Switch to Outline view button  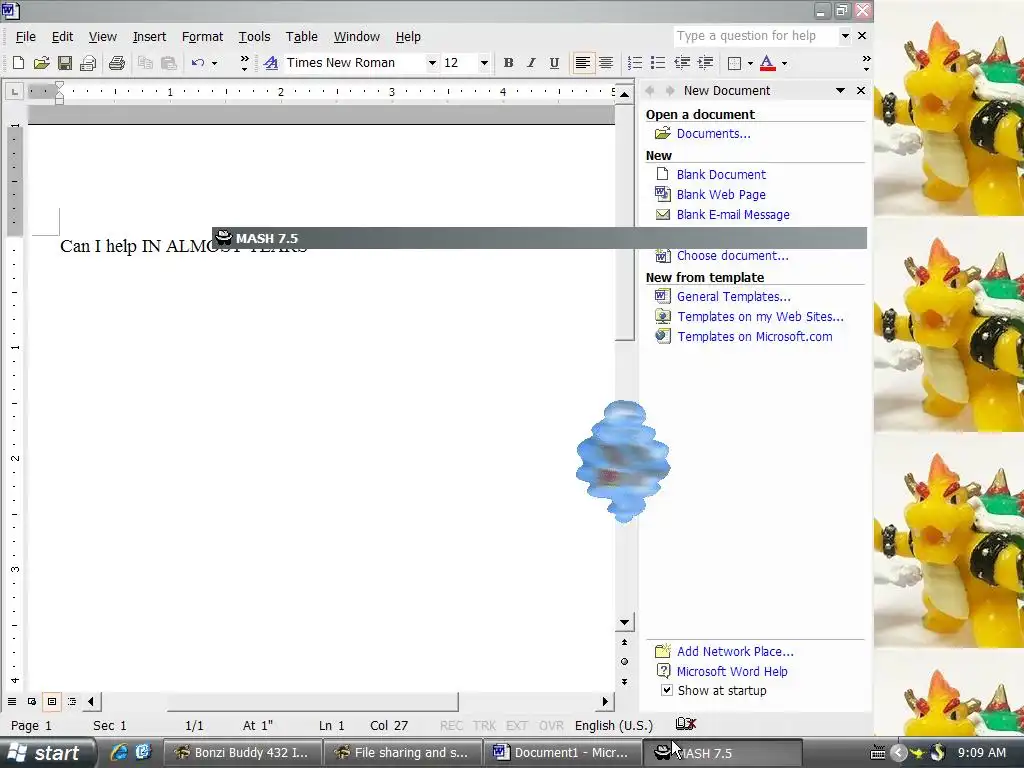72,702
